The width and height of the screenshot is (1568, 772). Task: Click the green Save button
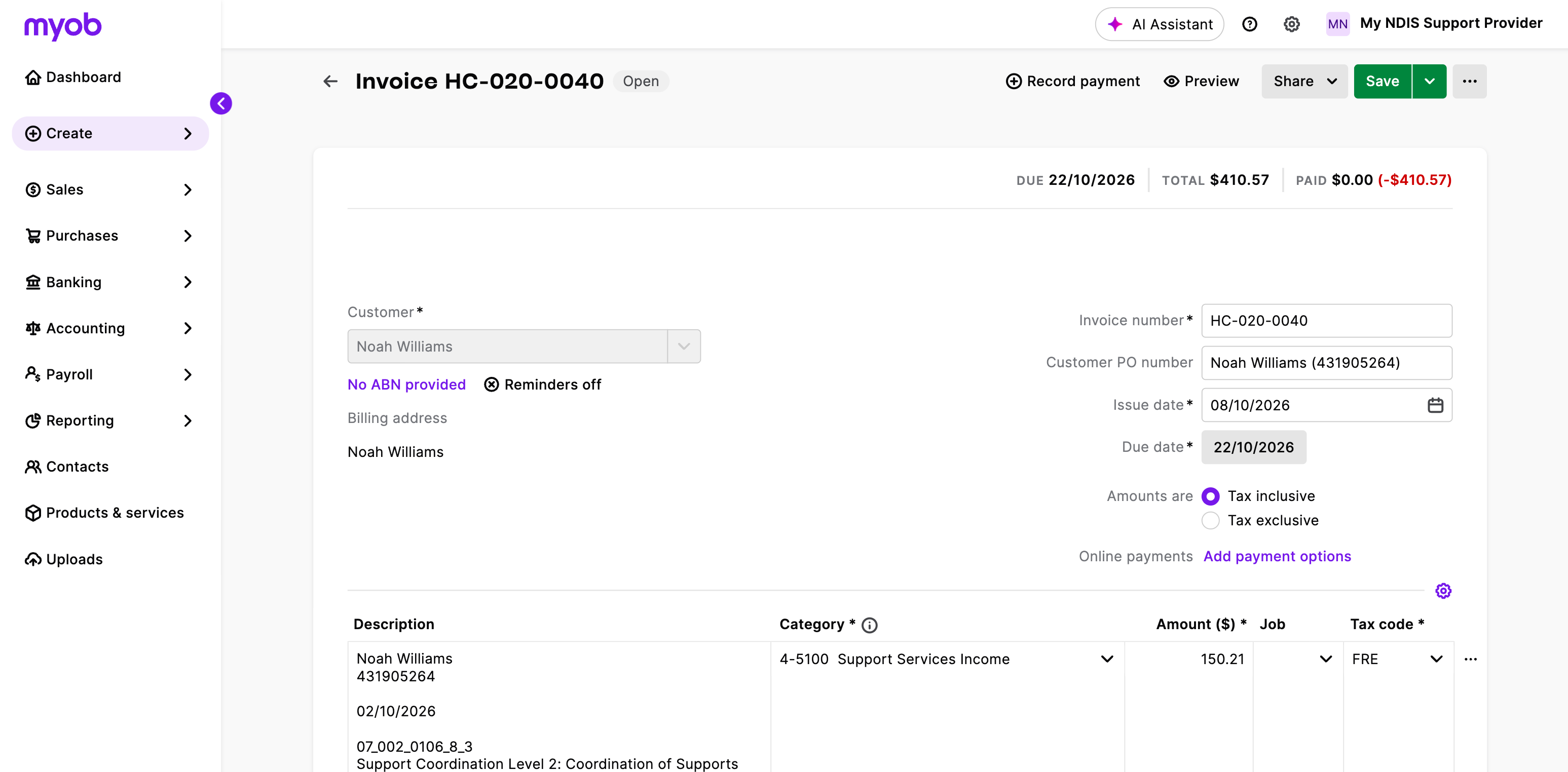(1383, 82)
